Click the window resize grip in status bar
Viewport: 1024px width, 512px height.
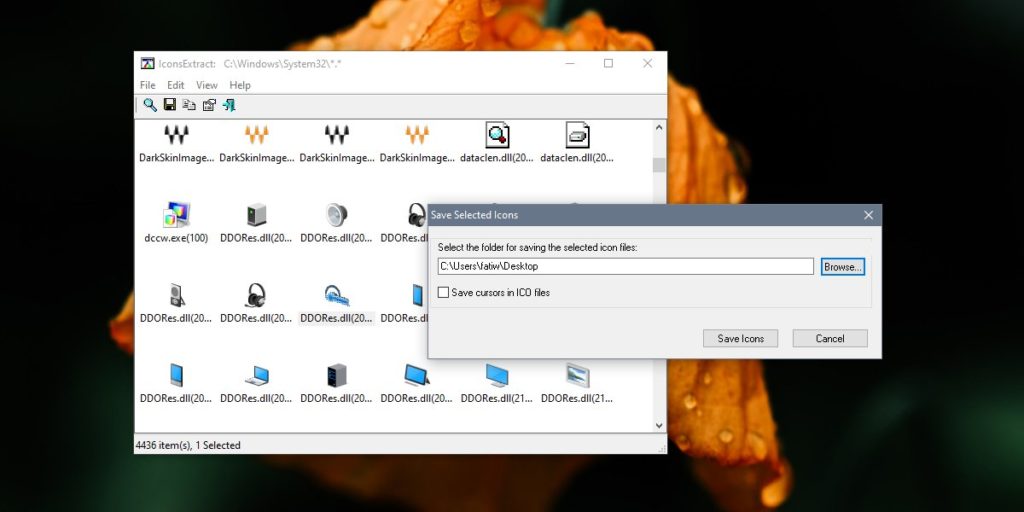(662, 449)
